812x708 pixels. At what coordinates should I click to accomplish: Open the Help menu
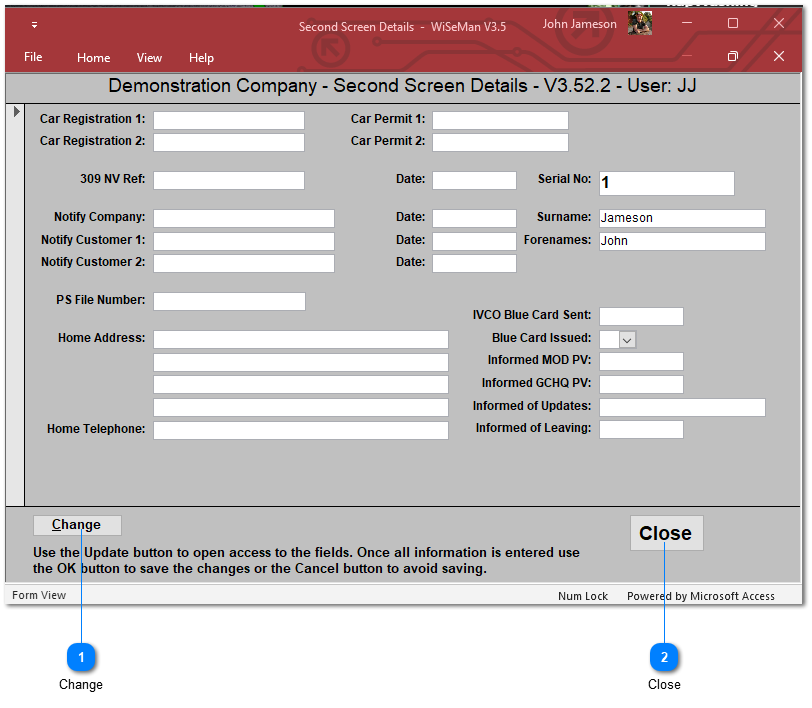click(201, 58)
